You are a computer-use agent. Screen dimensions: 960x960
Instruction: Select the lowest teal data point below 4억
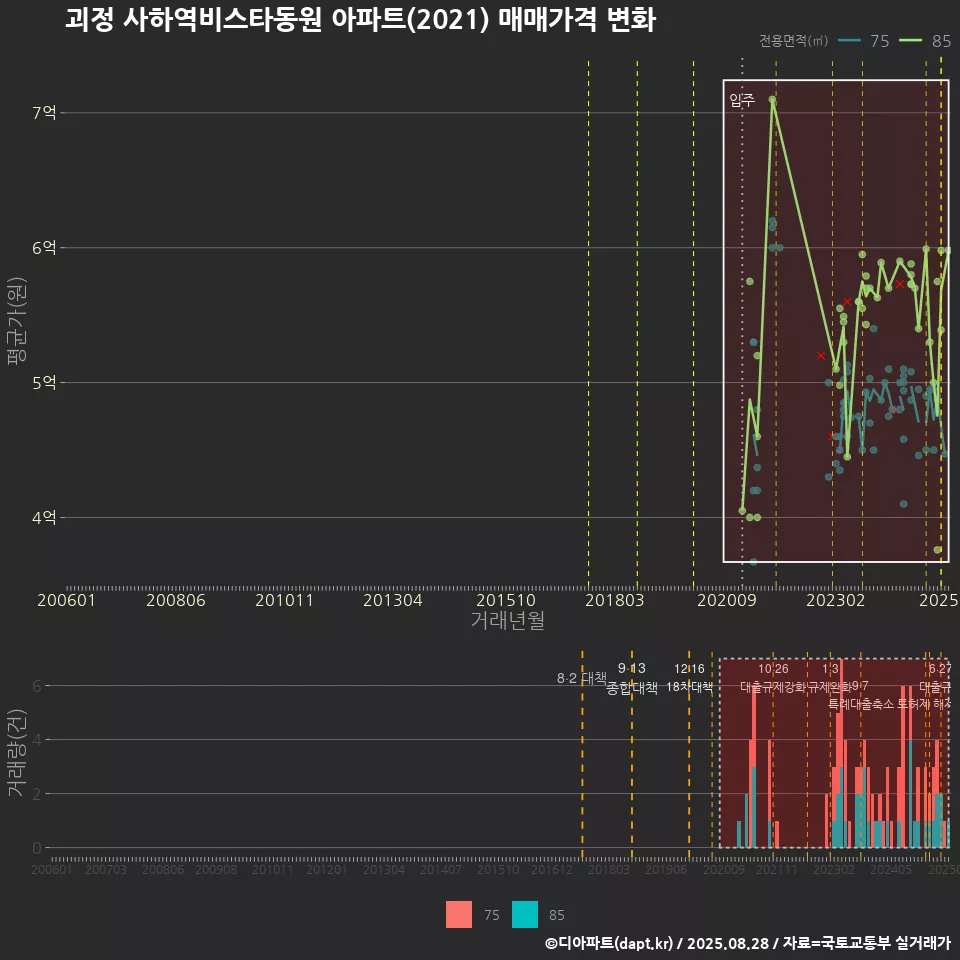(x=753, y=562)
